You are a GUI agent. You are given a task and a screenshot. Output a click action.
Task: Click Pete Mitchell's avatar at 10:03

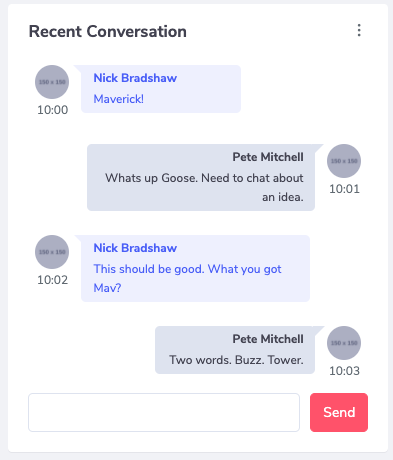pos(344,343)
